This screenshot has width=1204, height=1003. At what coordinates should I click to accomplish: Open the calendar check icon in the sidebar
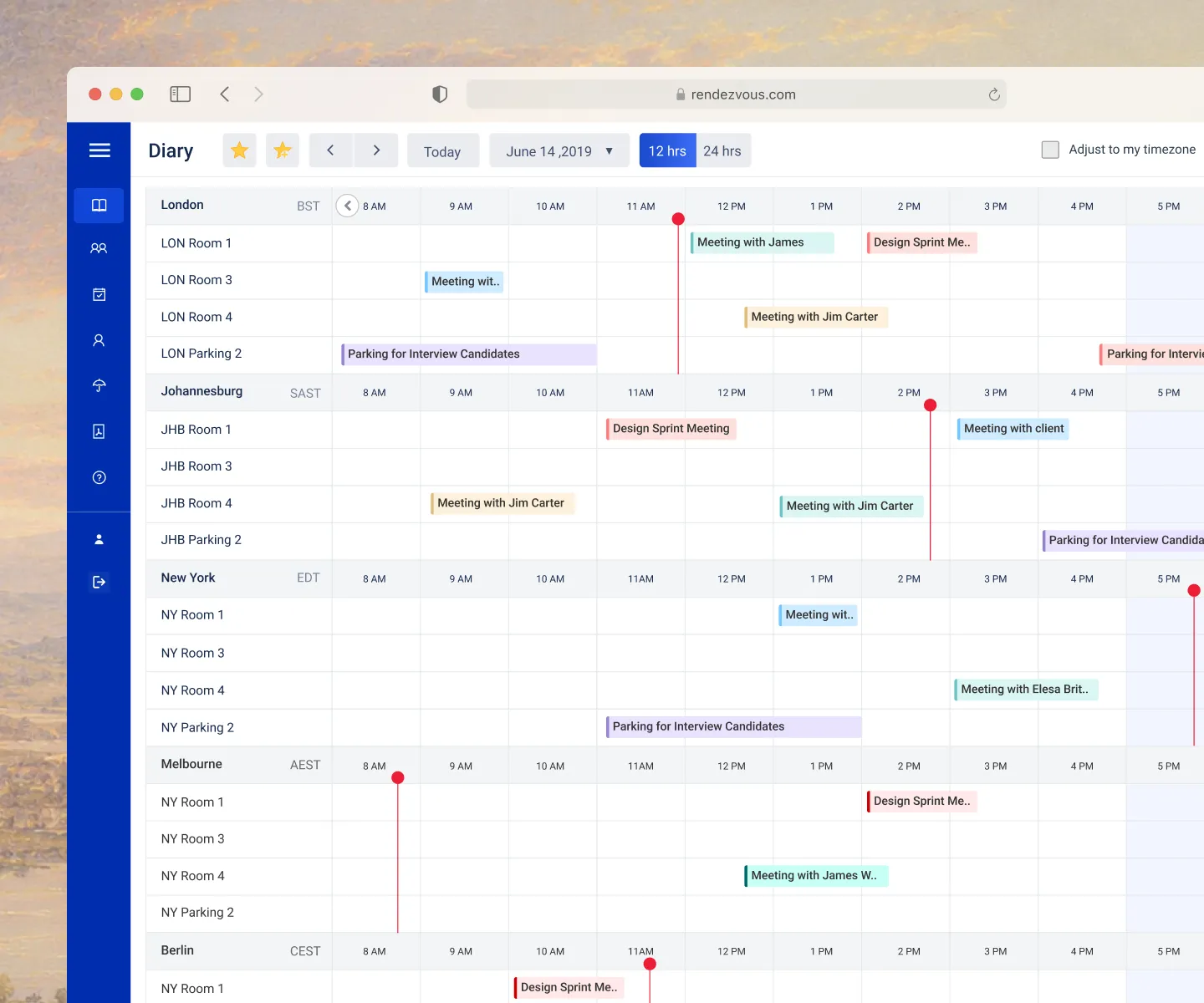click(x=99, y=294)
